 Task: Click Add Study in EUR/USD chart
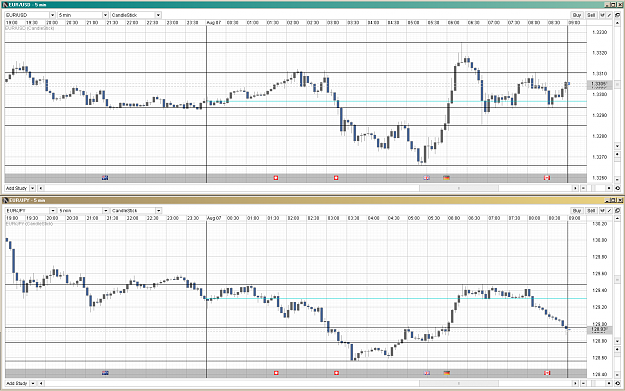coord(16,188)
